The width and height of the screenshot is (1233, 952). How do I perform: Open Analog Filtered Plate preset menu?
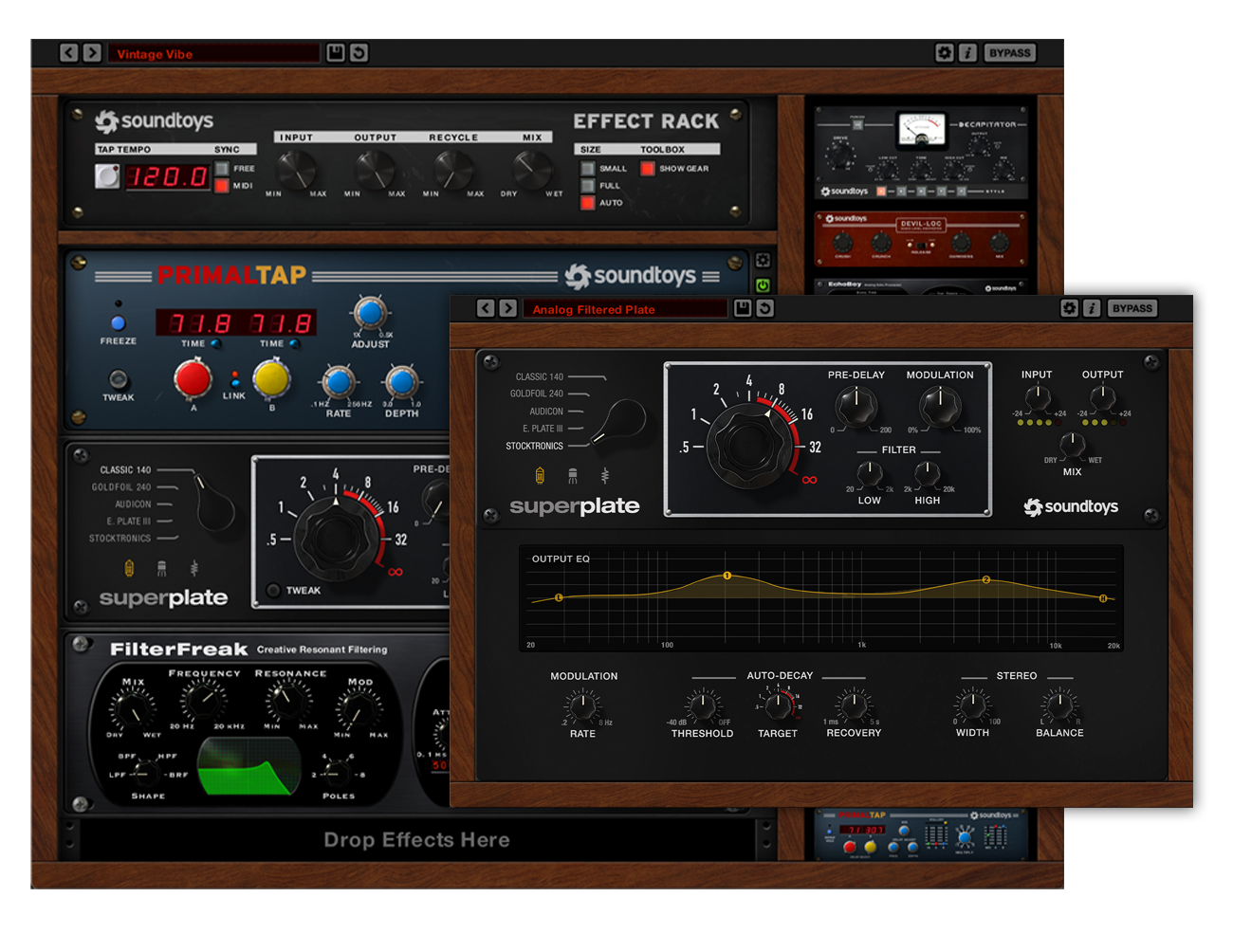(625, 309)
